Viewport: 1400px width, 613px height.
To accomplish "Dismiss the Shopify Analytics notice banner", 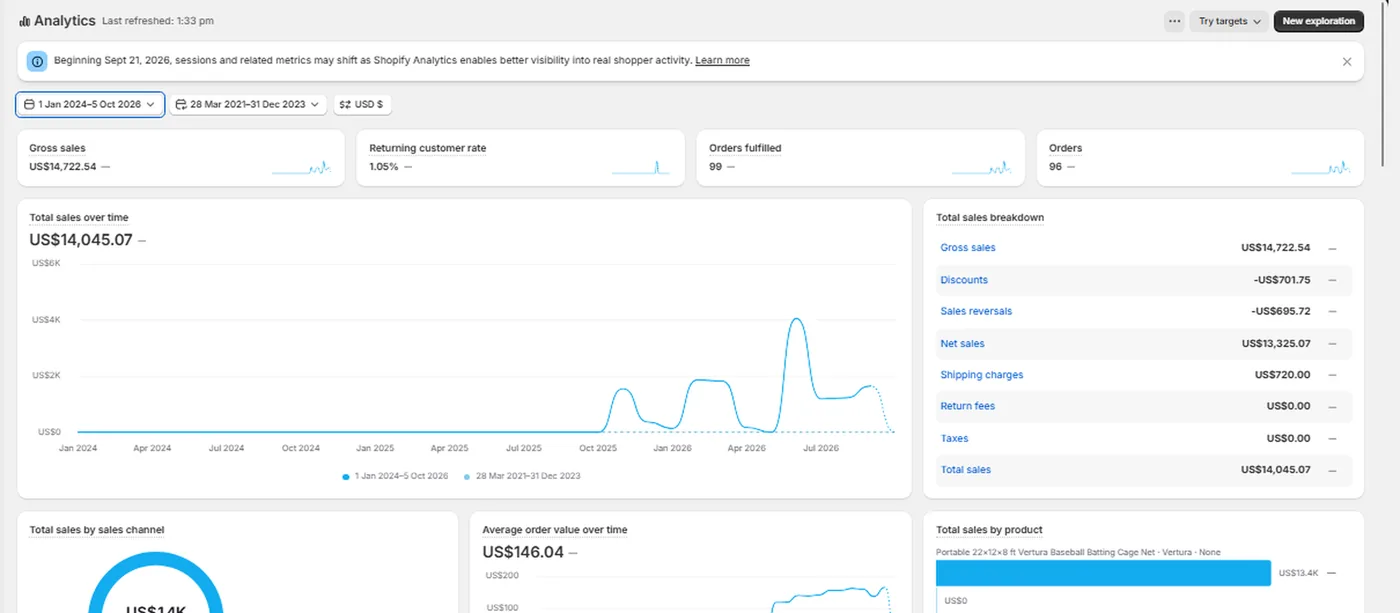I will [x=1347, y=61].
